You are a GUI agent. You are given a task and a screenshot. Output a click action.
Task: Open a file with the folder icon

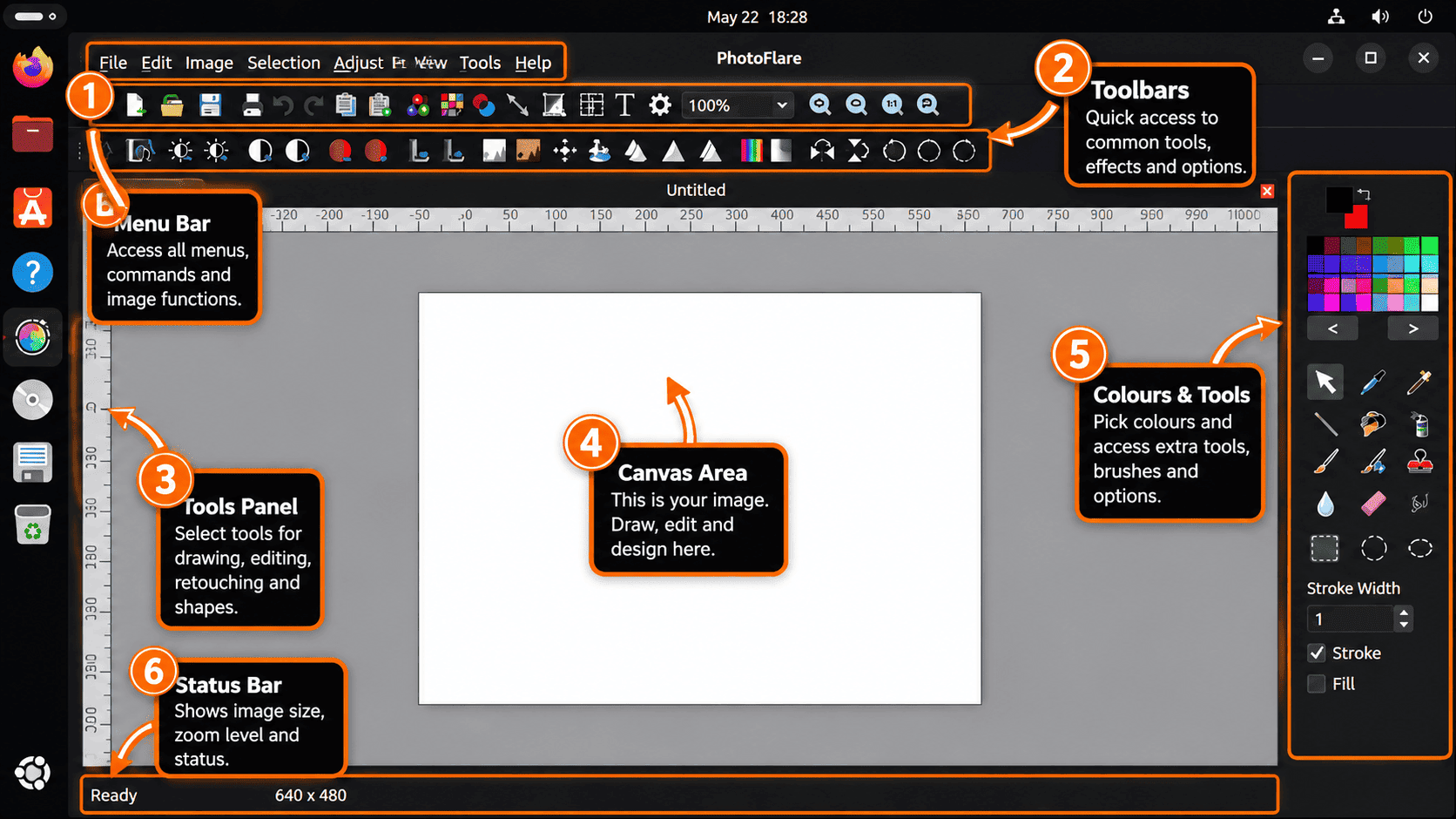172,105
